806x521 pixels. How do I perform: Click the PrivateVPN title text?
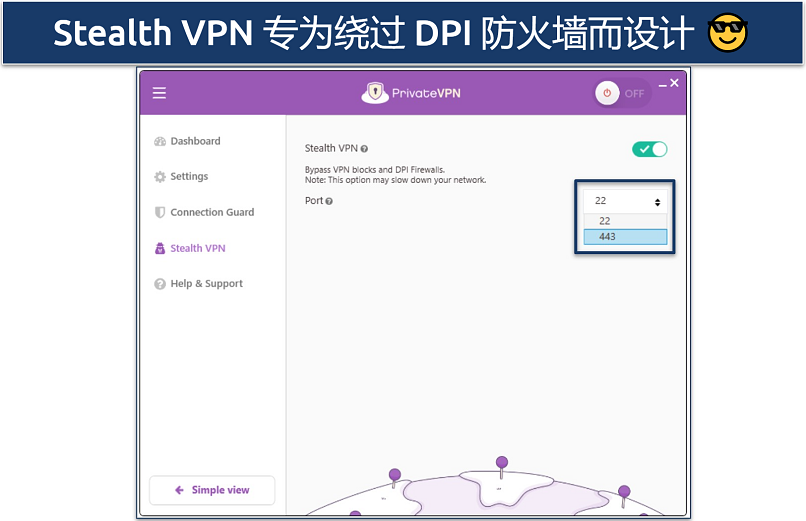[x=426, y=93]
